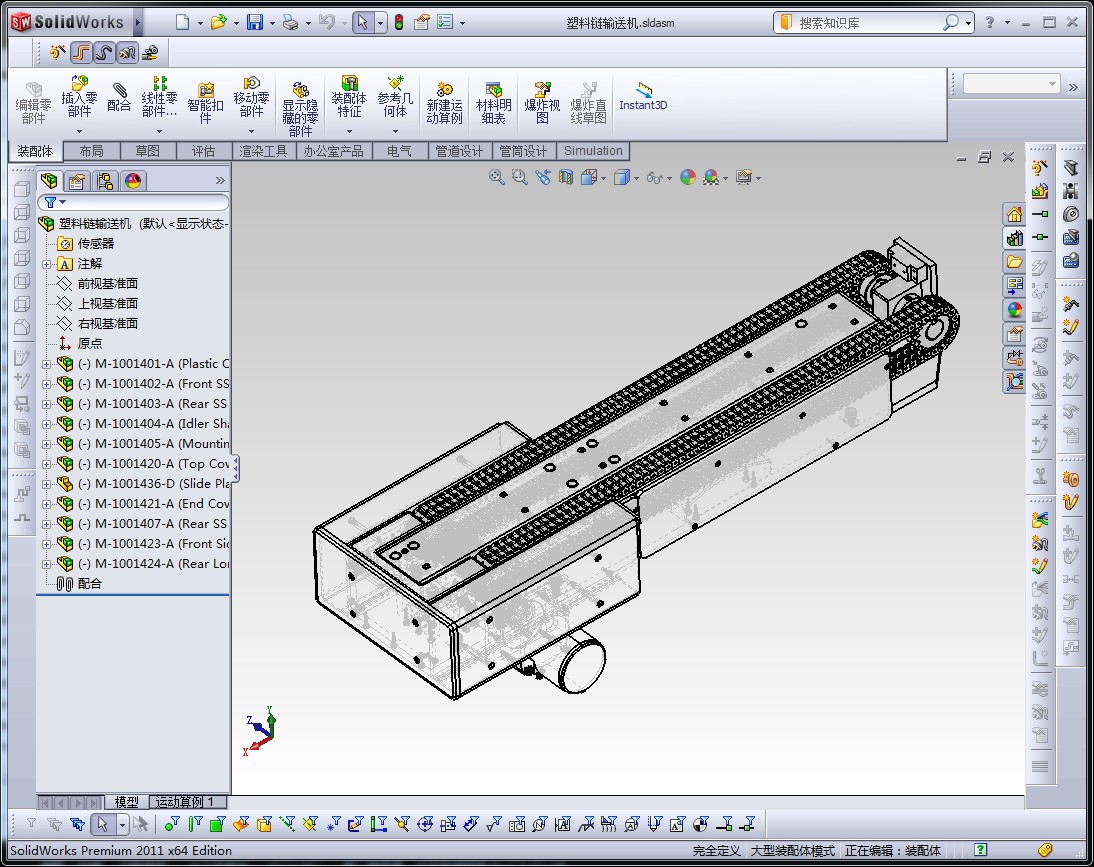
Task: Create a new document with the New icon
Action: pyautogui.click(x=182, y=22)
